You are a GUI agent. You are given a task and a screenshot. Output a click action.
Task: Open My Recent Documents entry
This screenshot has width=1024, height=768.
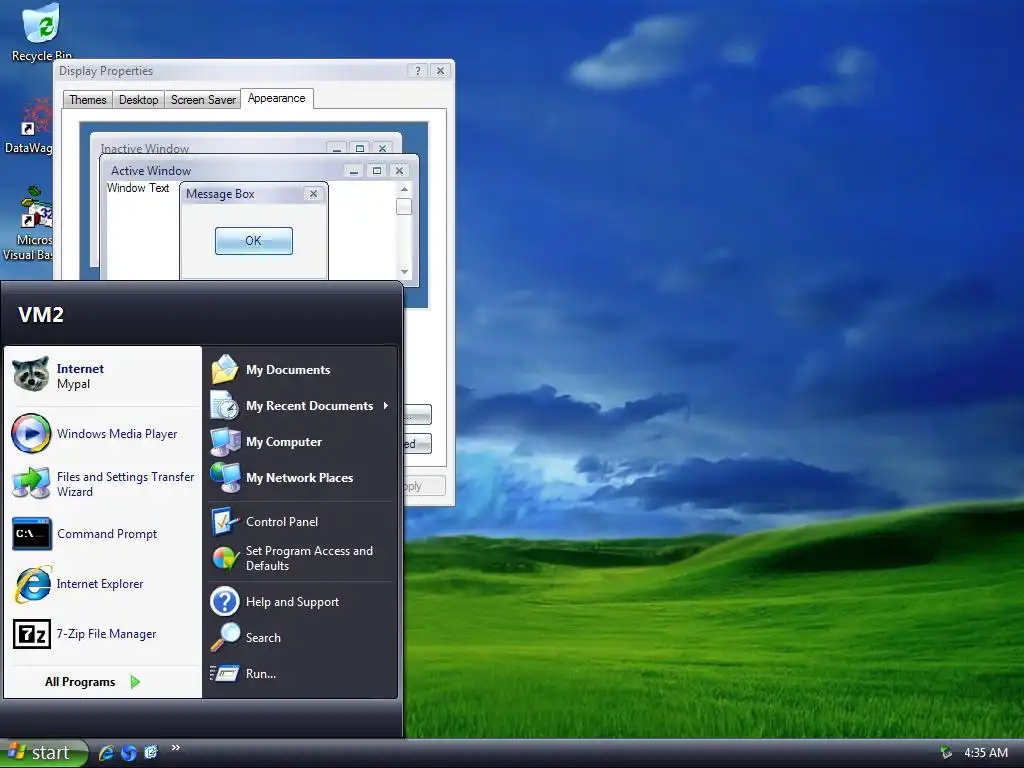(x=300, y=406)
